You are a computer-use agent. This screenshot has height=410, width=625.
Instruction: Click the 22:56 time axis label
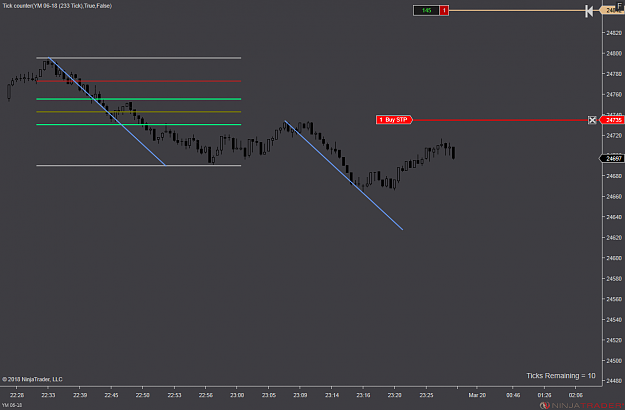[x=206, y=395]
